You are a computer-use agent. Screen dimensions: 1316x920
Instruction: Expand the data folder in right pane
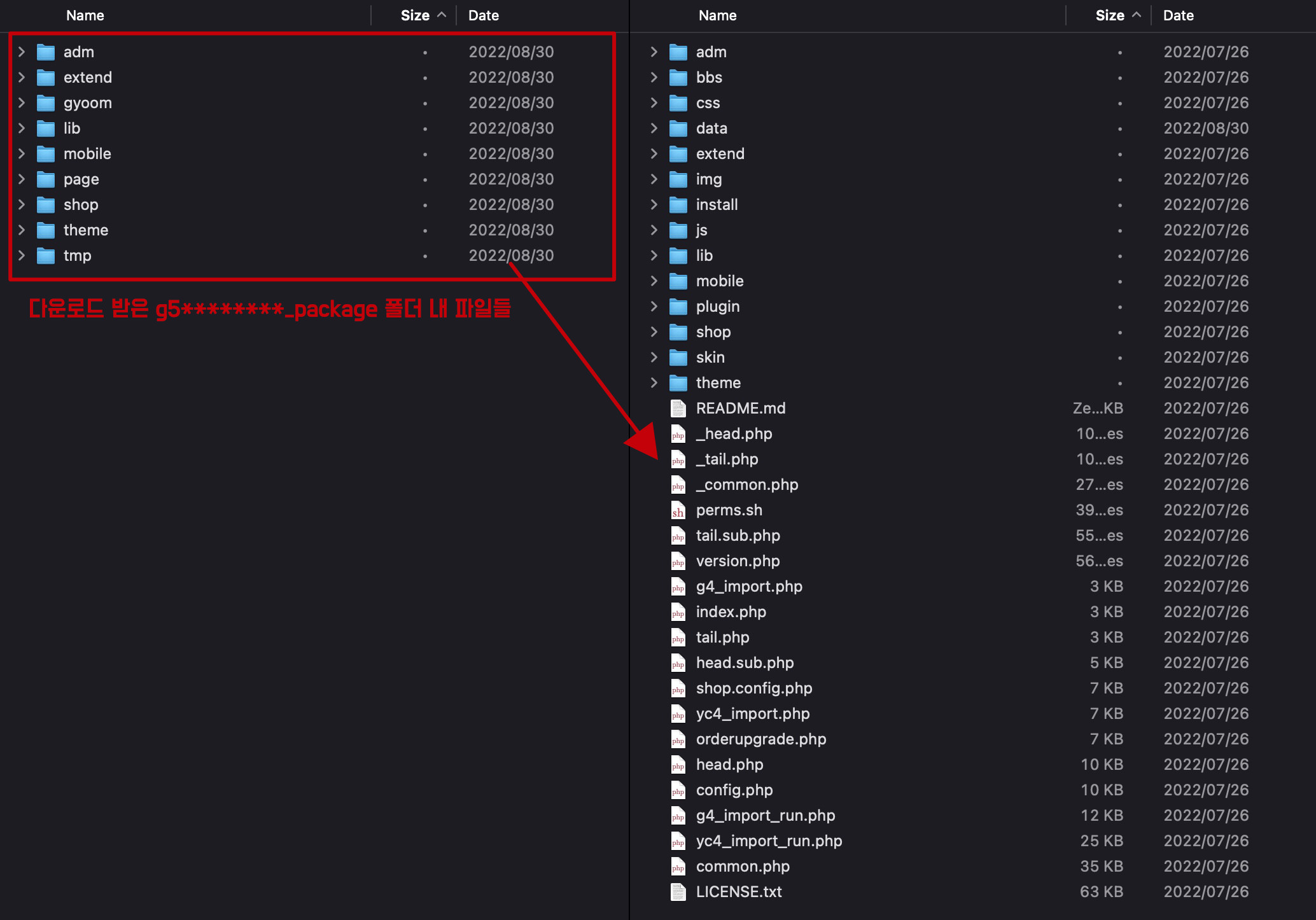pyautogui.click(x=654, y=129)
